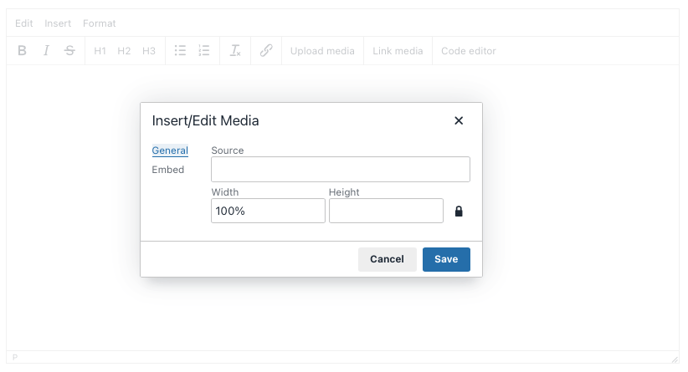Open the Format menu
The height and width of the screenshot is (372, 688).
(x=99, y=23)
